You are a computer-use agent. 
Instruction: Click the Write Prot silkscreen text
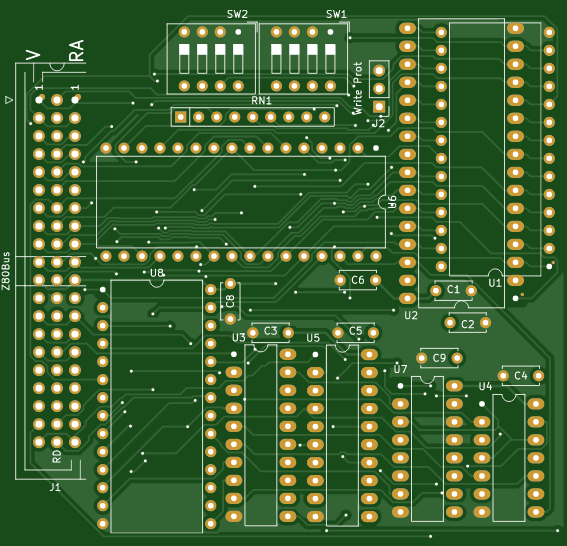(x=357, y=89)
